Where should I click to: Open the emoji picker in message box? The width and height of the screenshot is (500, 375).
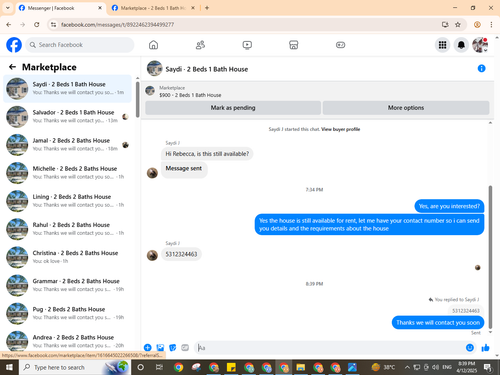pyautogui.click(x=470, y=348)
